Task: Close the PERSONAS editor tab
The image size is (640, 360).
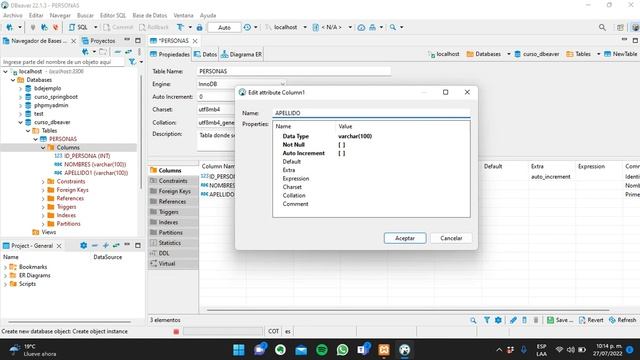Action: coord(195,41)
